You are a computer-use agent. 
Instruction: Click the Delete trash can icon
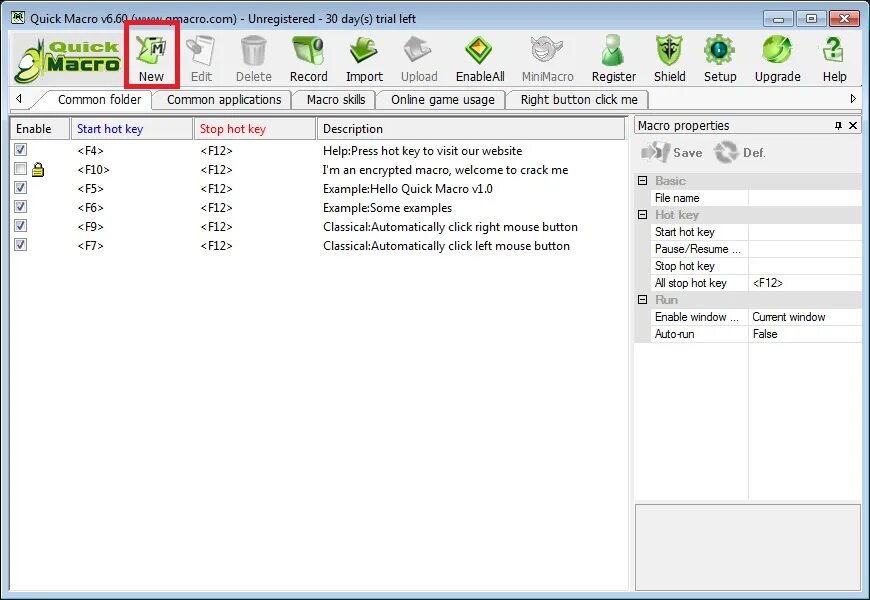pos(254,58)
